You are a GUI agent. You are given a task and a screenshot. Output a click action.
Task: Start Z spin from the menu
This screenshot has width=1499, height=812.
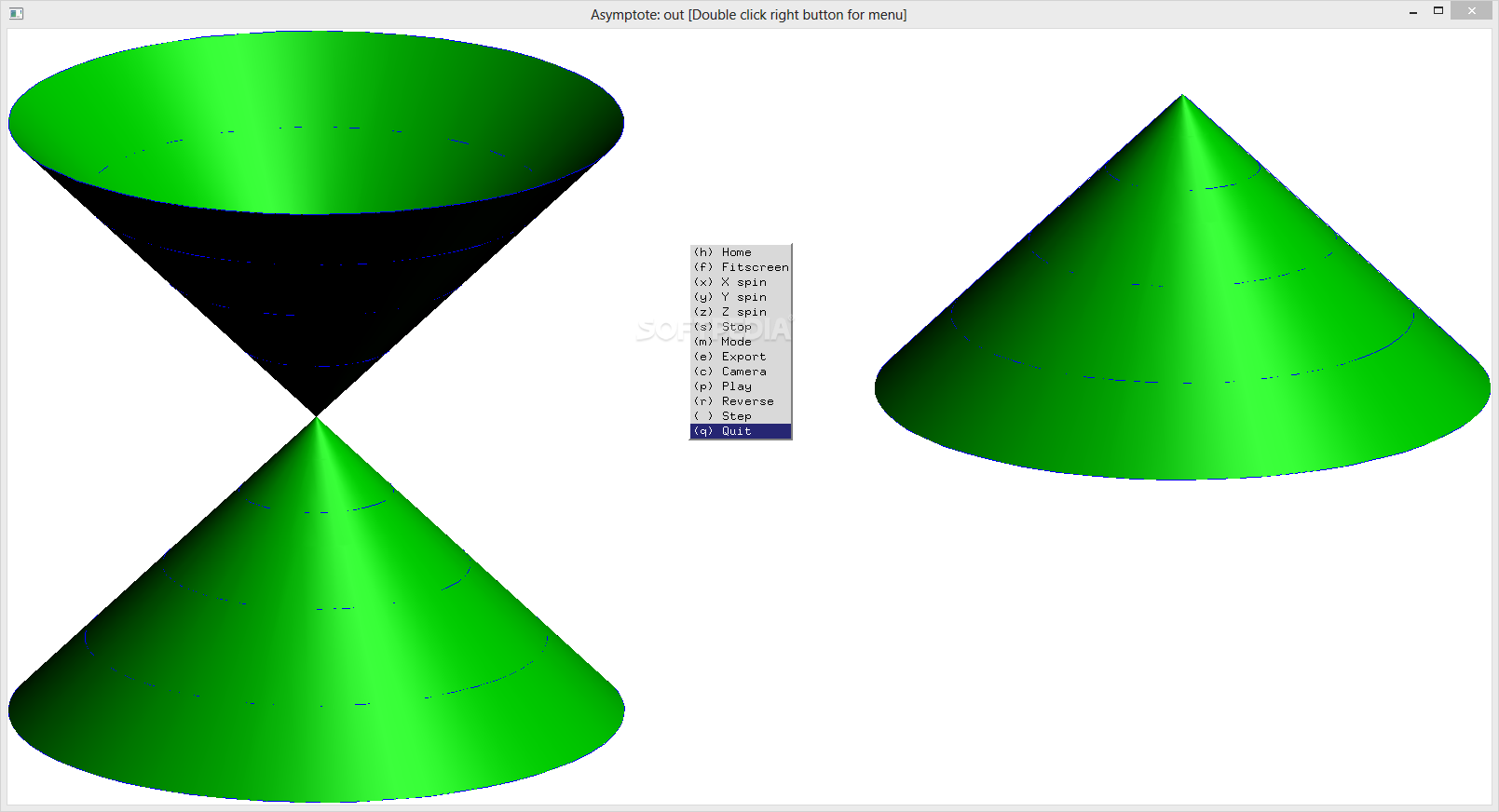click(741, 312)
